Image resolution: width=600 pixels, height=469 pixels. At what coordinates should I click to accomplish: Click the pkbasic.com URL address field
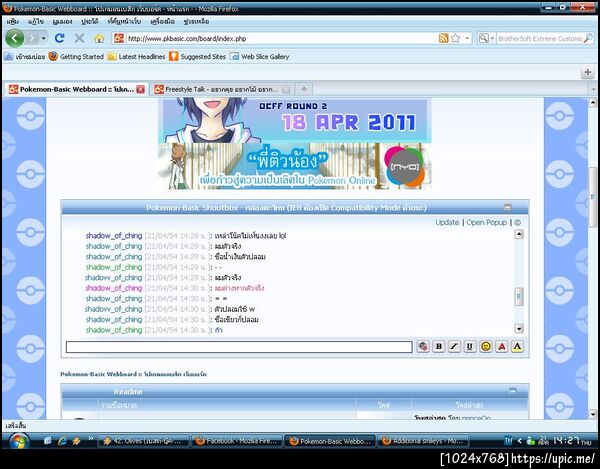coord(281,39)
